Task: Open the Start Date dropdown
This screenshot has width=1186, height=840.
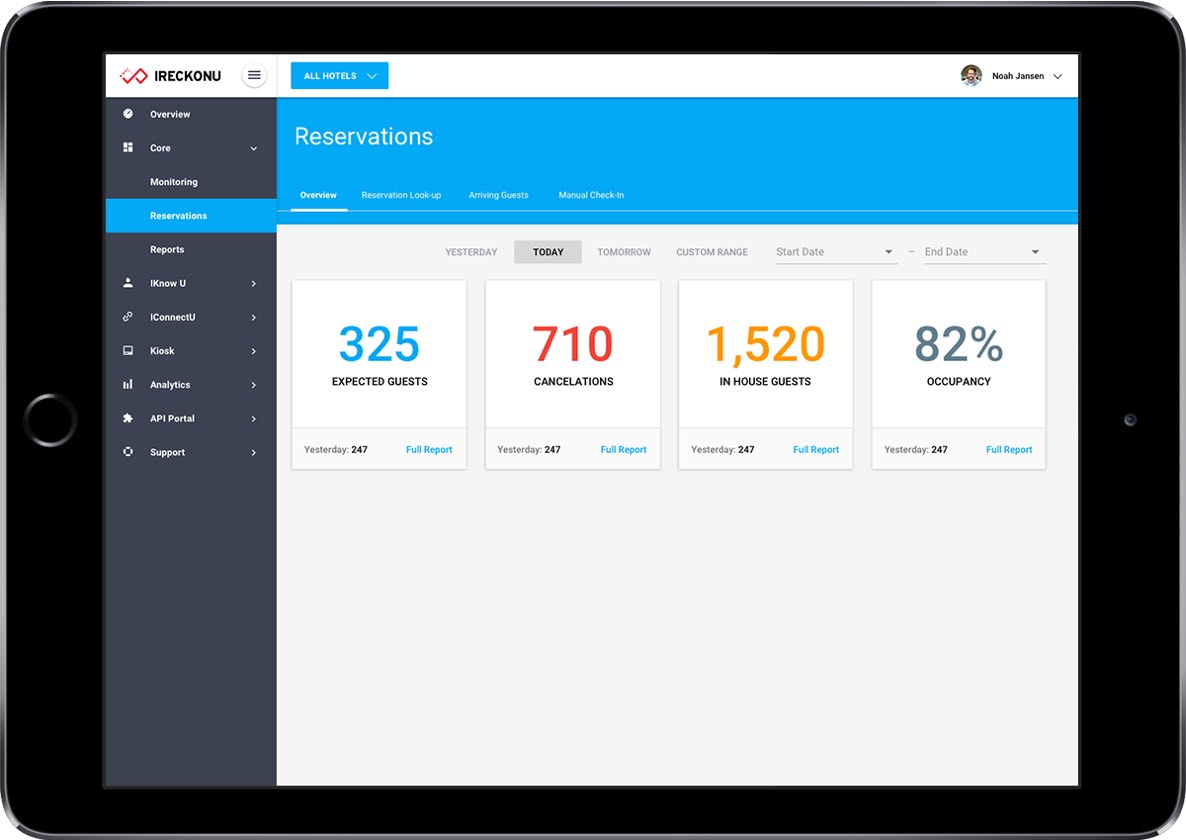Action: tap(835, 252)
